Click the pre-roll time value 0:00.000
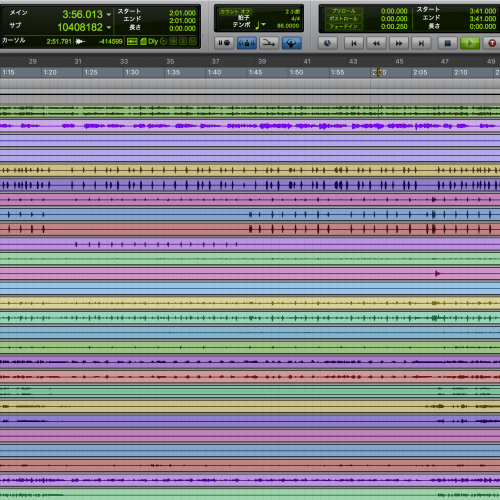This screenshot has width=500, height=500. [394, 11]
